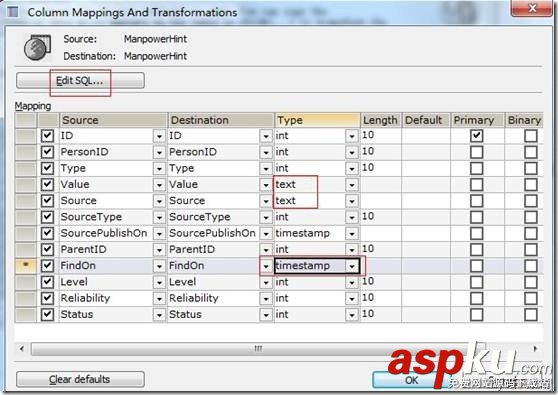
Task: Uncheck the Type row include checkbox
Action: (47, 168)
